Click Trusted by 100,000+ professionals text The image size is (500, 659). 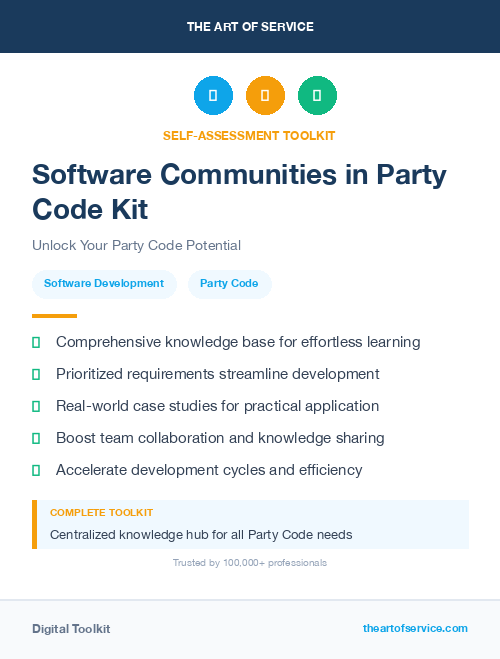click(250, 563)
